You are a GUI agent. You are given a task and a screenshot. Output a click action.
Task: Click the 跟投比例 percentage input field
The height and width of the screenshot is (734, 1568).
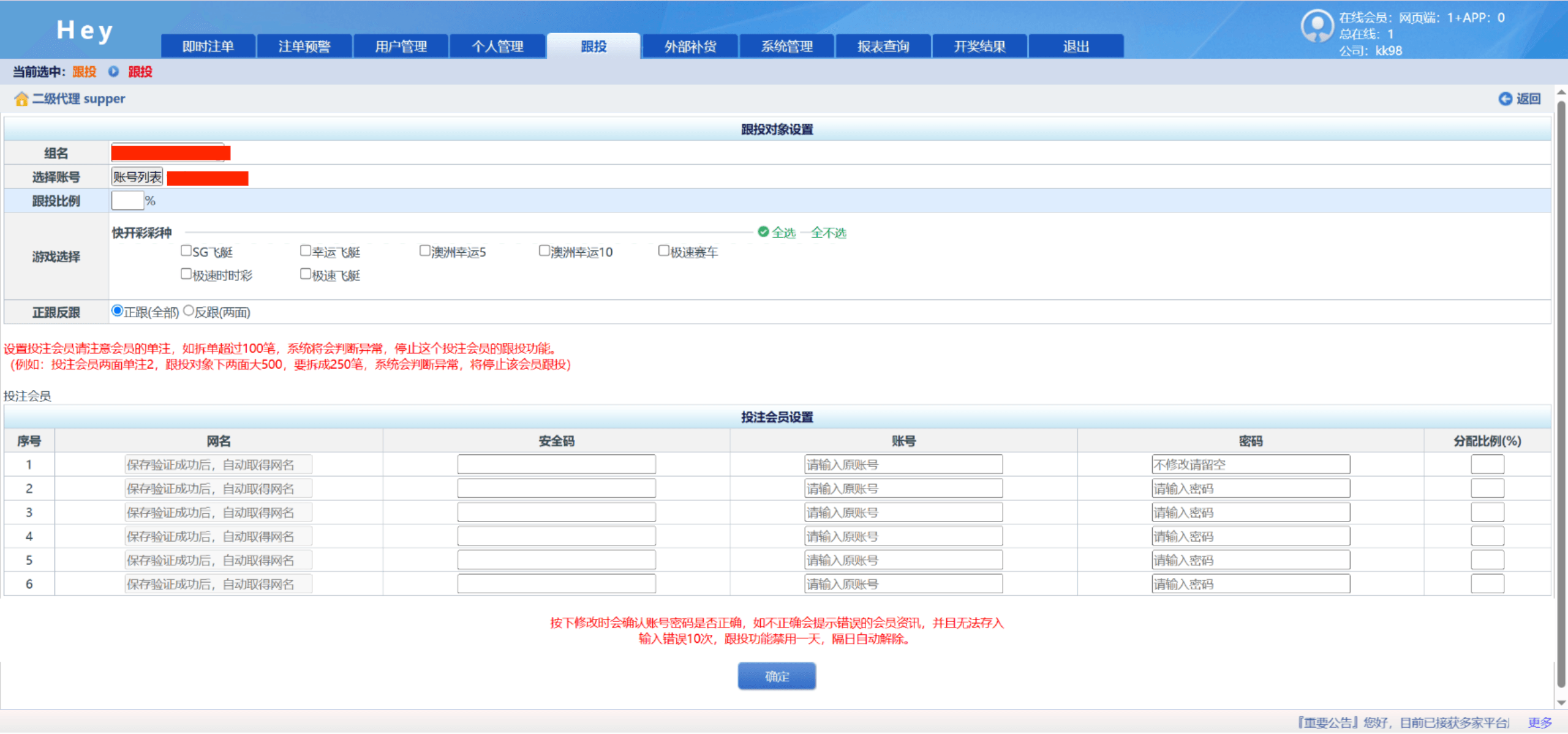tap(127, 201)
